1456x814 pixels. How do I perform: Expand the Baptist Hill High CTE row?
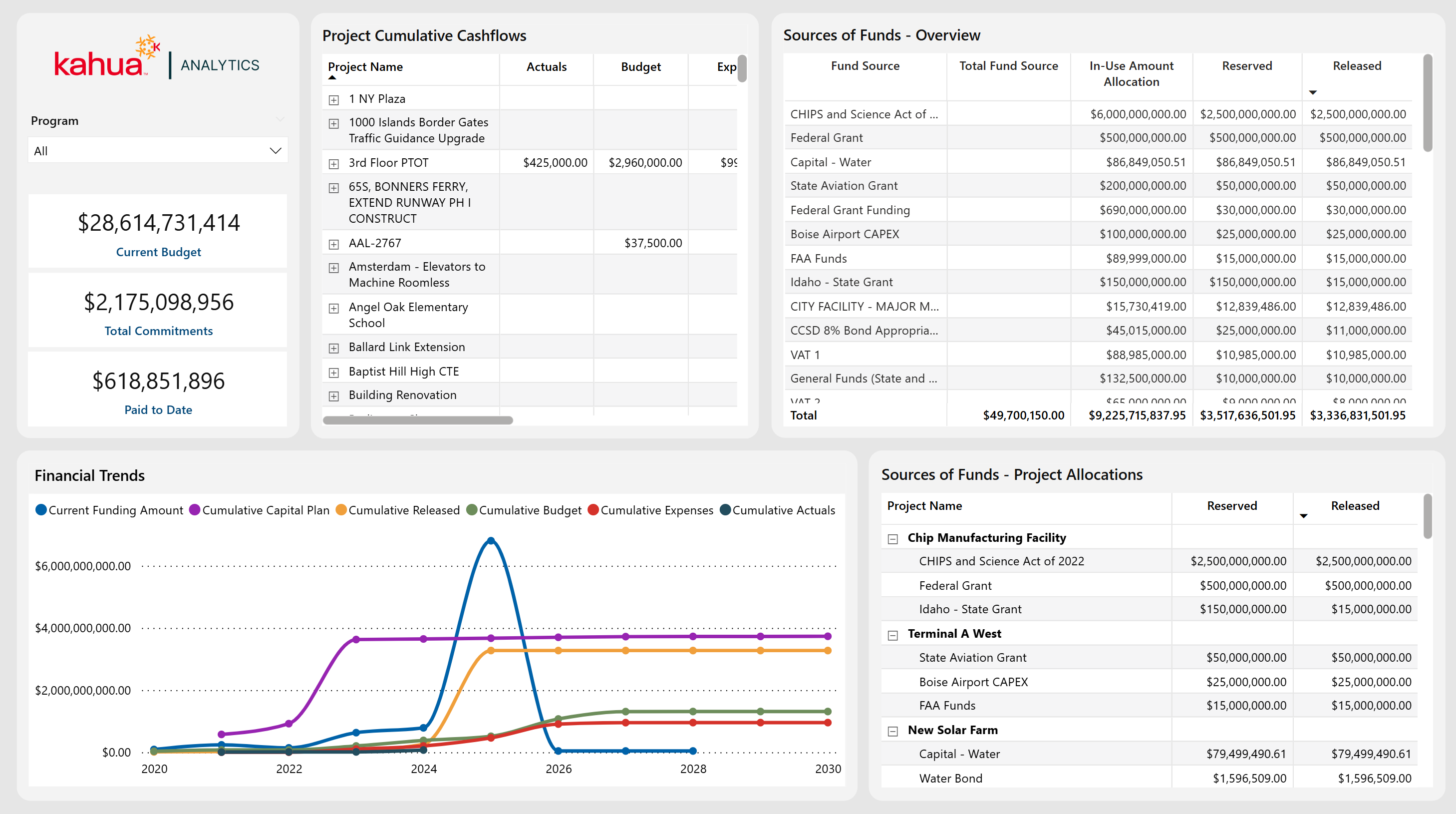point(334,373)
